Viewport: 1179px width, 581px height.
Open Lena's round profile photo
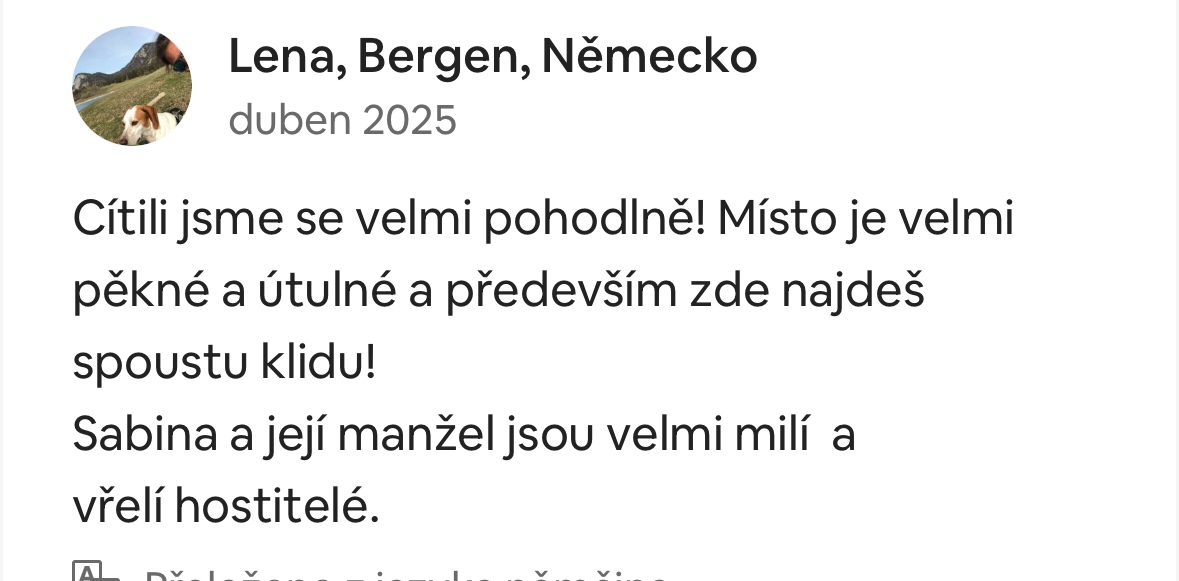point(132,86)
